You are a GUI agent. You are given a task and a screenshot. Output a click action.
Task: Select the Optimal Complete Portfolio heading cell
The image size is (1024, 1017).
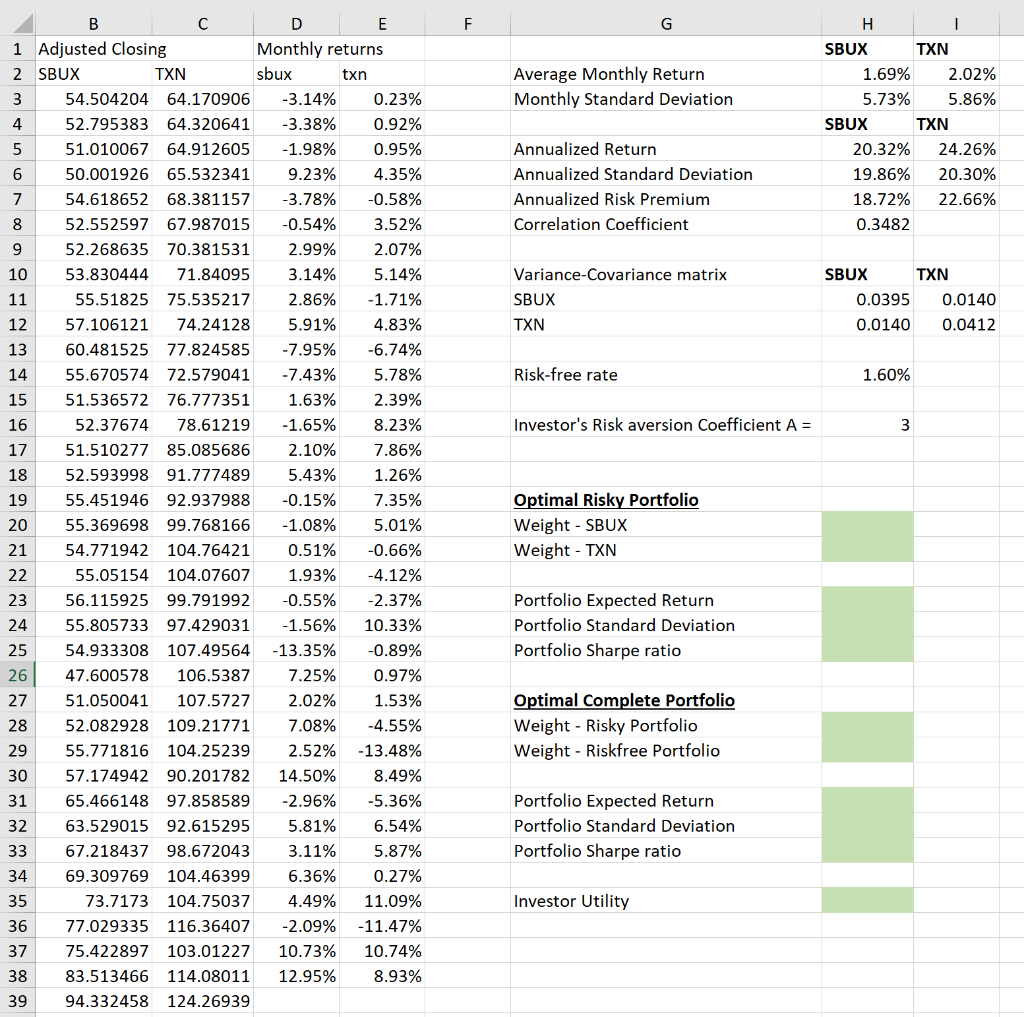pyautogui.click(x=666, y=700)
